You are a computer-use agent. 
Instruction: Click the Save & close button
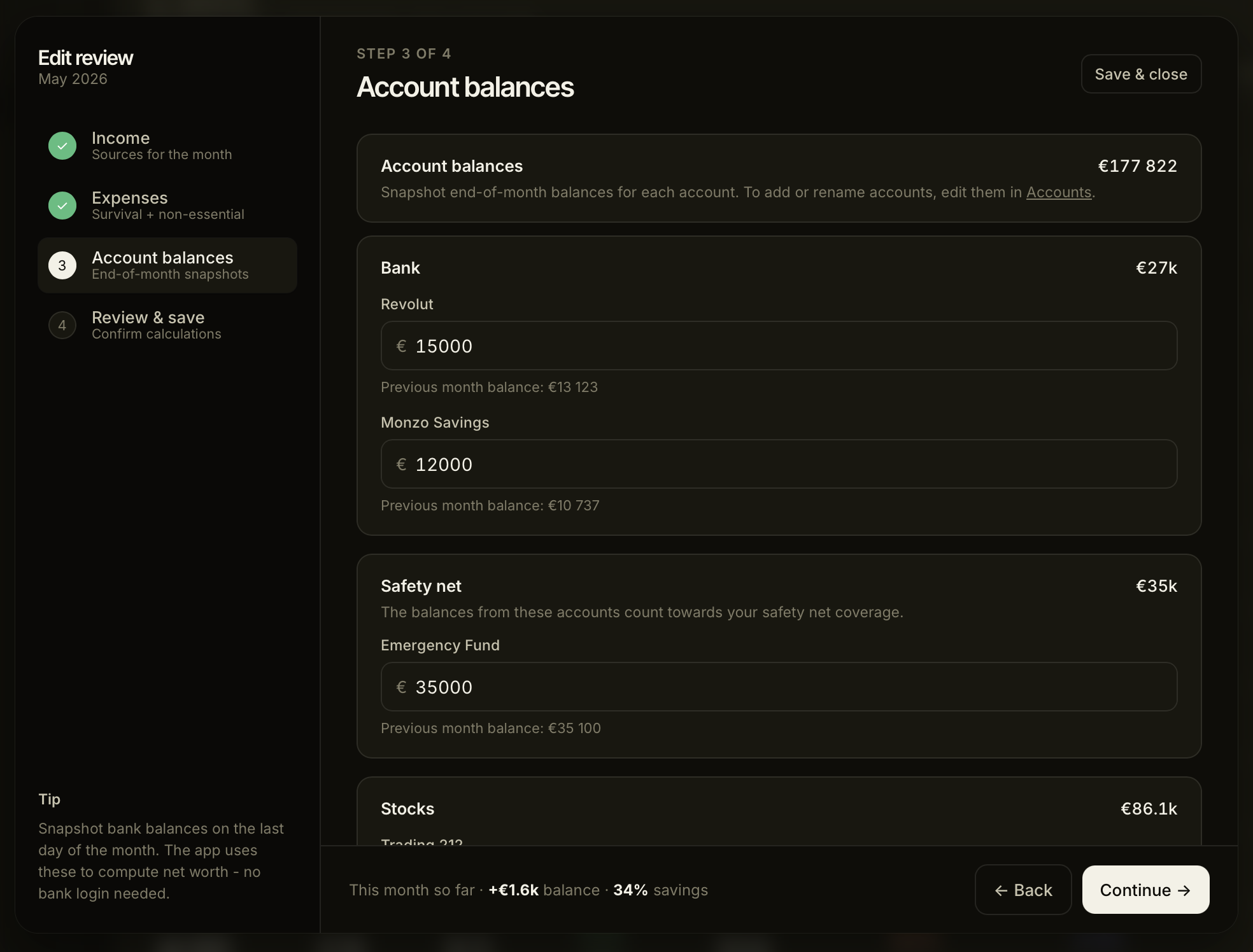[x=1141, y=74]
